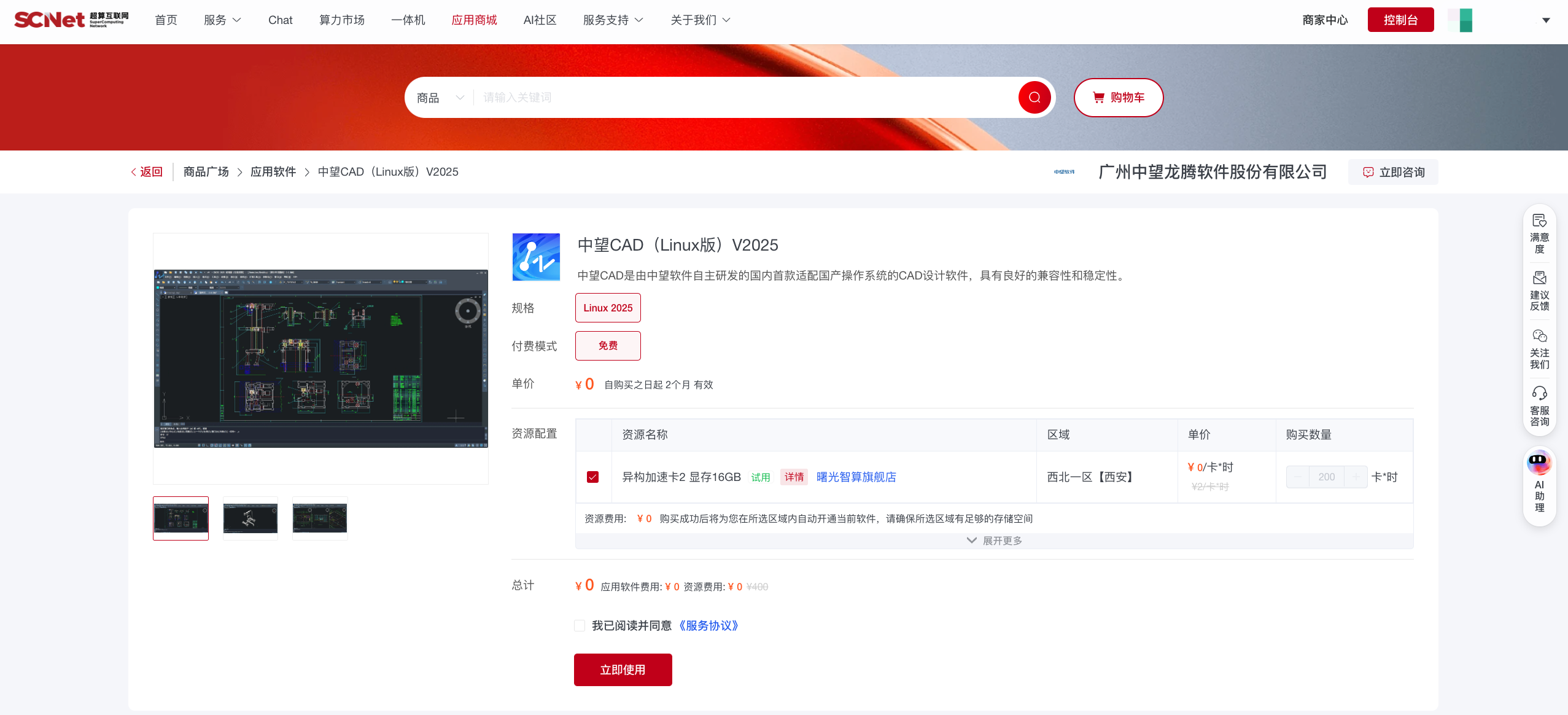Click the 立即使用 button
Screen dimensions: 1568x715
tap(623, 670)
